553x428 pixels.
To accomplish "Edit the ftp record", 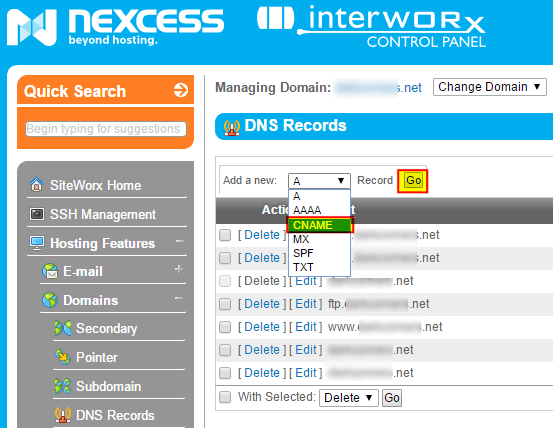I will pos(305,304).
